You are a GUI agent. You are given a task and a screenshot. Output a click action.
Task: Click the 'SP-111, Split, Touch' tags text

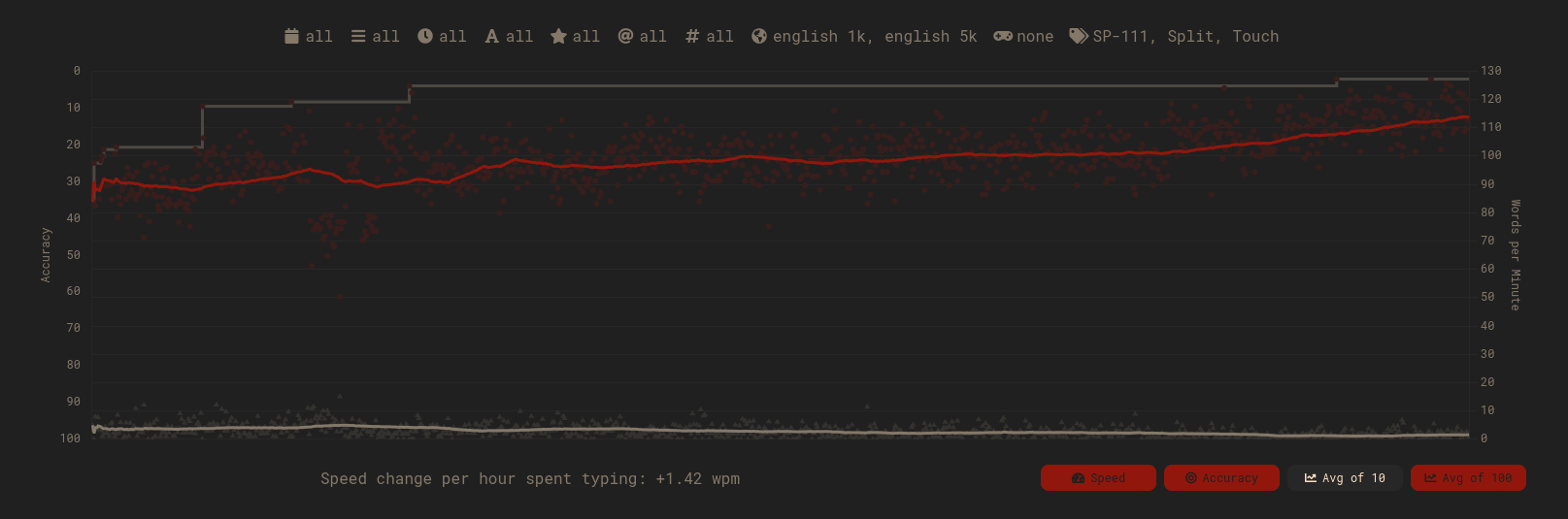point(1185,36)
